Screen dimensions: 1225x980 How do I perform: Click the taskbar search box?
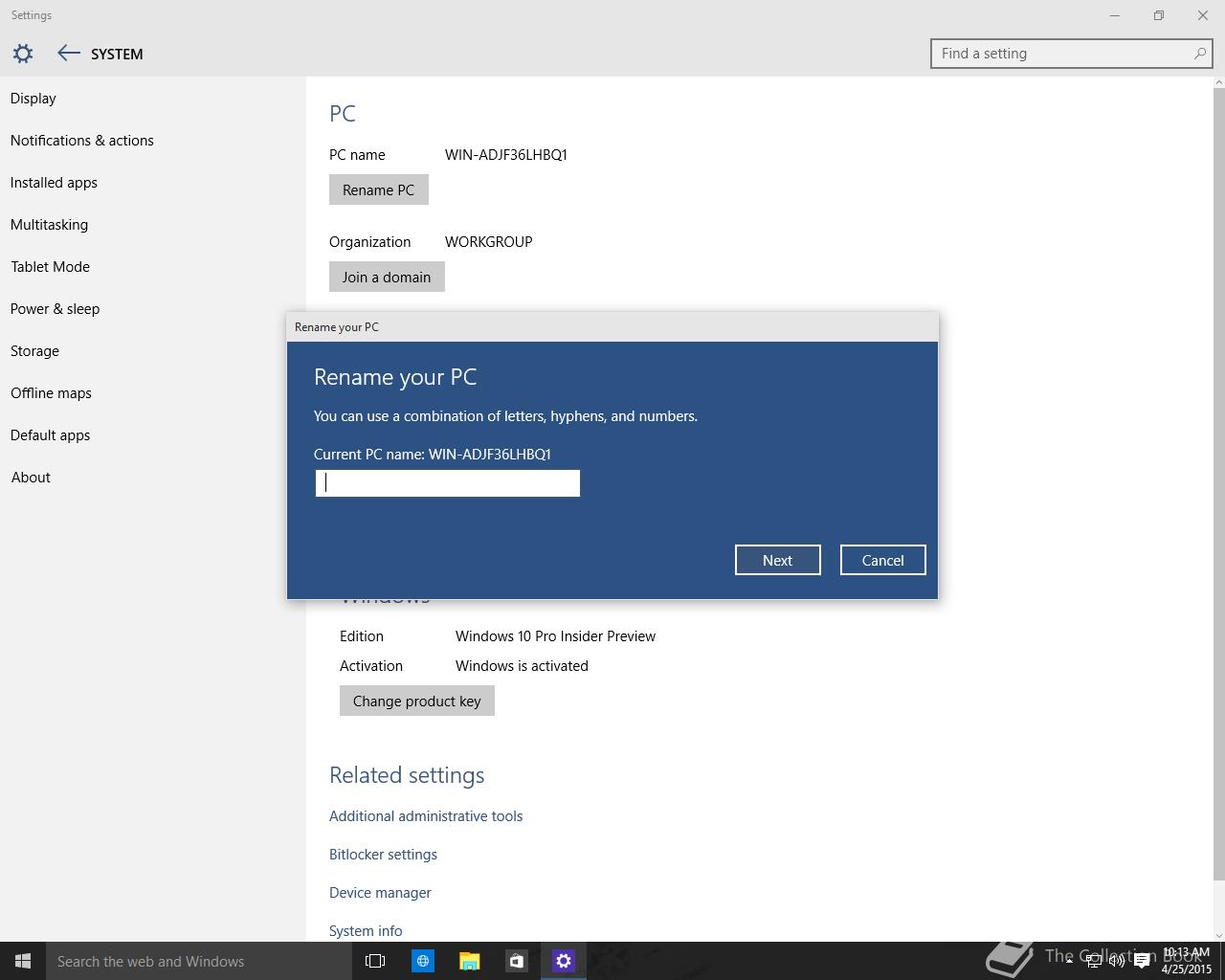[199, 961]
